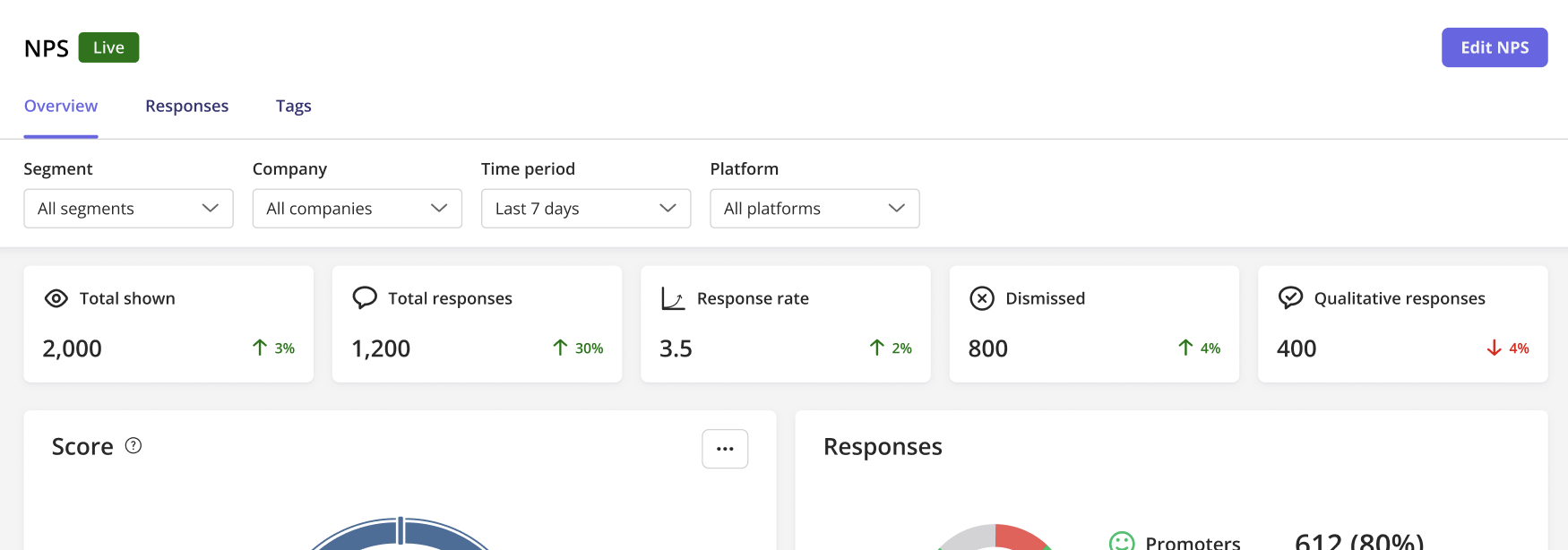This screenshot has width=1568, height=550.
Task: Click the red segment of the Responses donut chart
Action: 1020,537
